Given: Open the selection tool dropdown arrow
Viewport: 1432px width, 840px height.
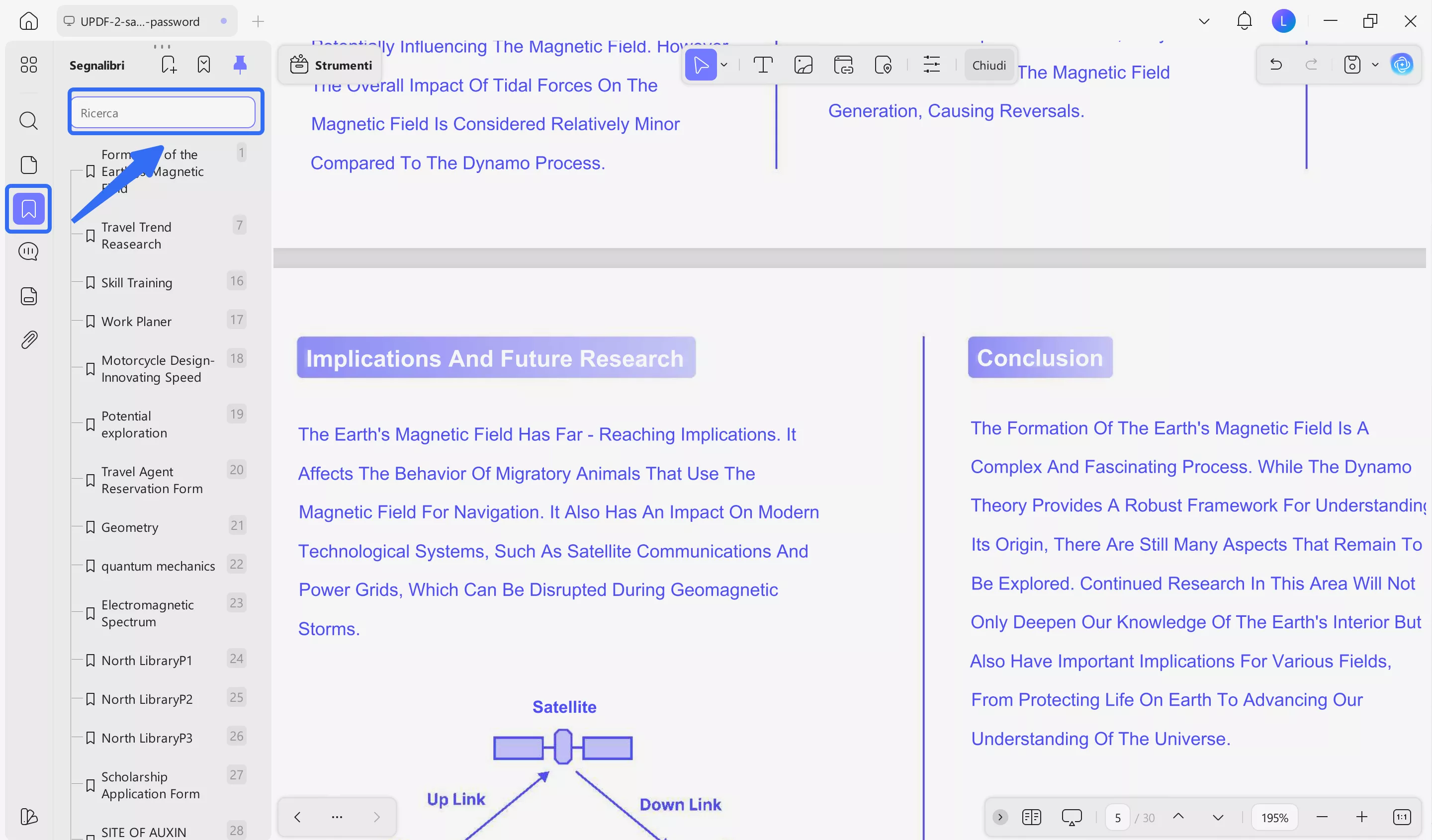Looking at the screenshot, I should tap(724, 65).
